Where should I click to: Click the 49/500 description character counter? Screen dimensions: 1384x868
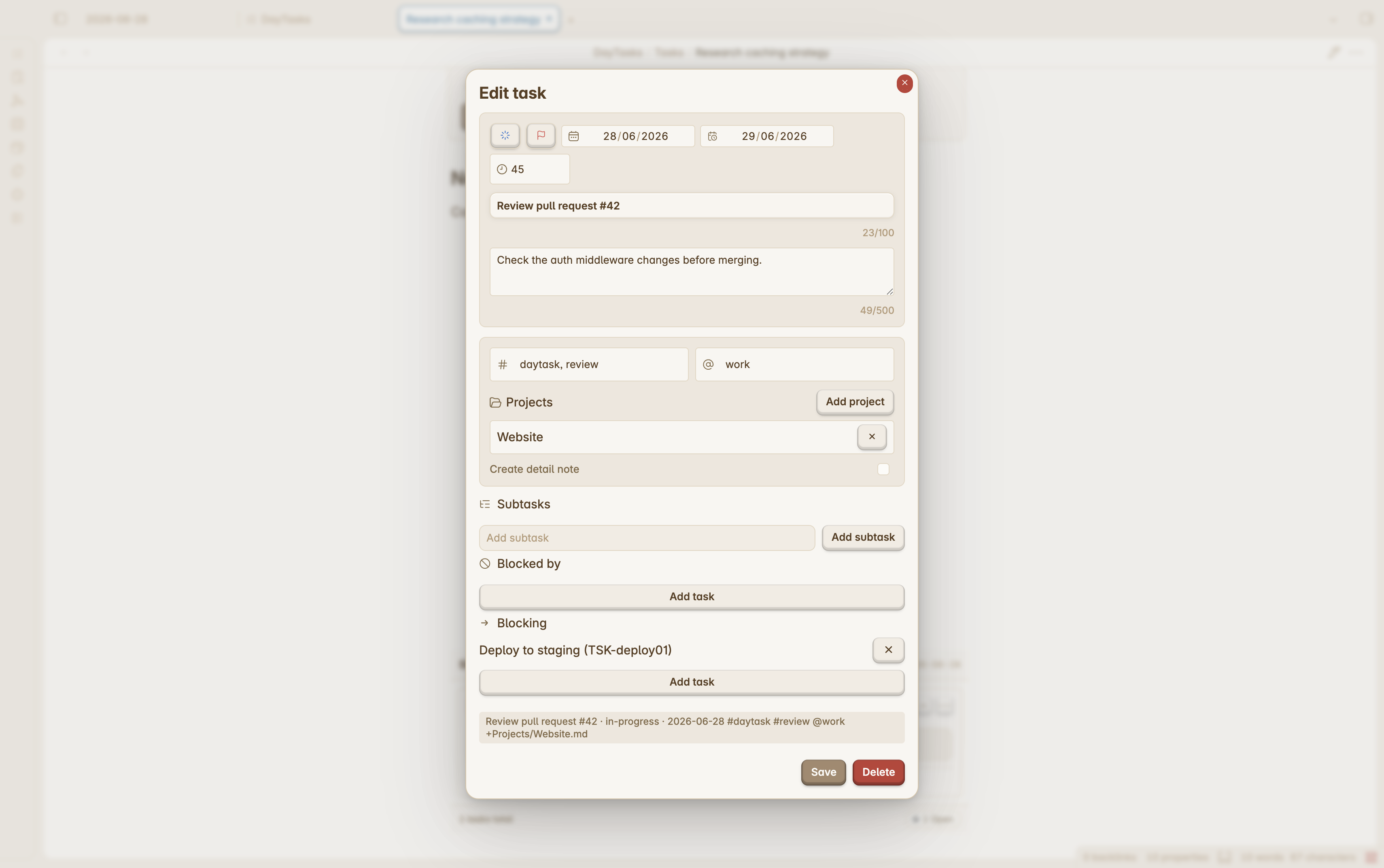[877, 310]
